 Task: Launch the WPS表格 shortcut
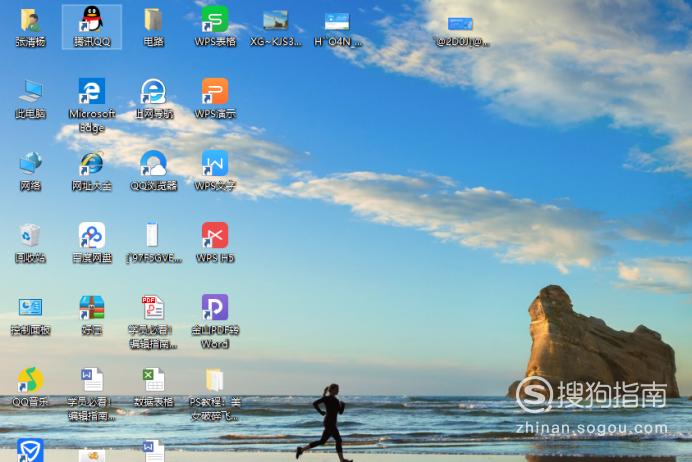click(215, 20)
